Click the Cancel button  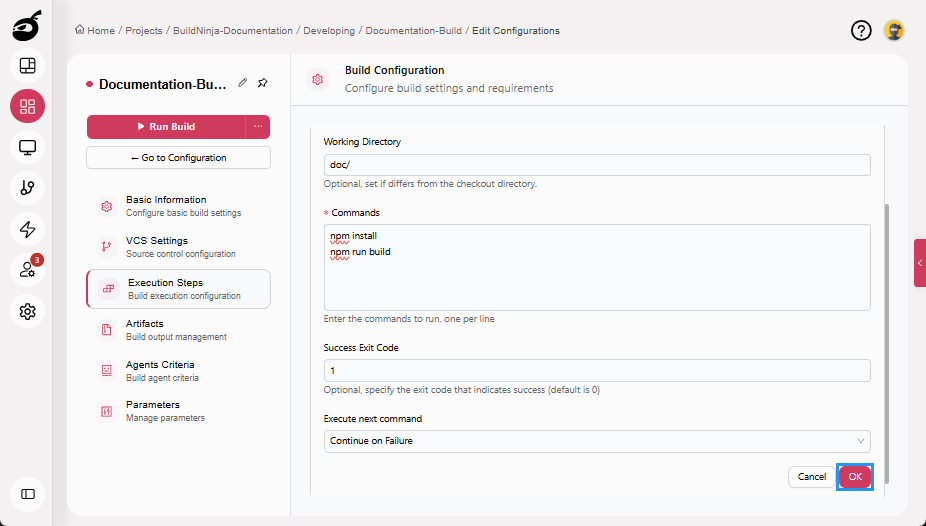(811, 476)
